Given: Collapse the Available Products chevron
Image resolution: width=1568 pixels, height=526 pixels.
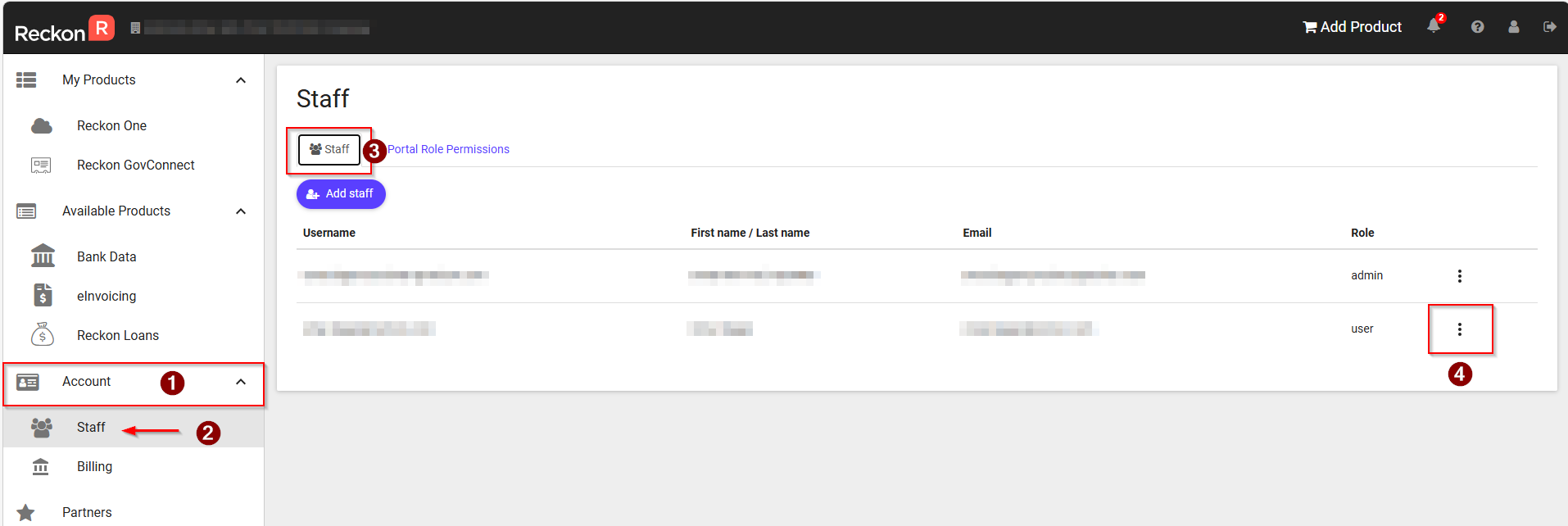Looking at the screenshot, I should [x=241, y=211].
